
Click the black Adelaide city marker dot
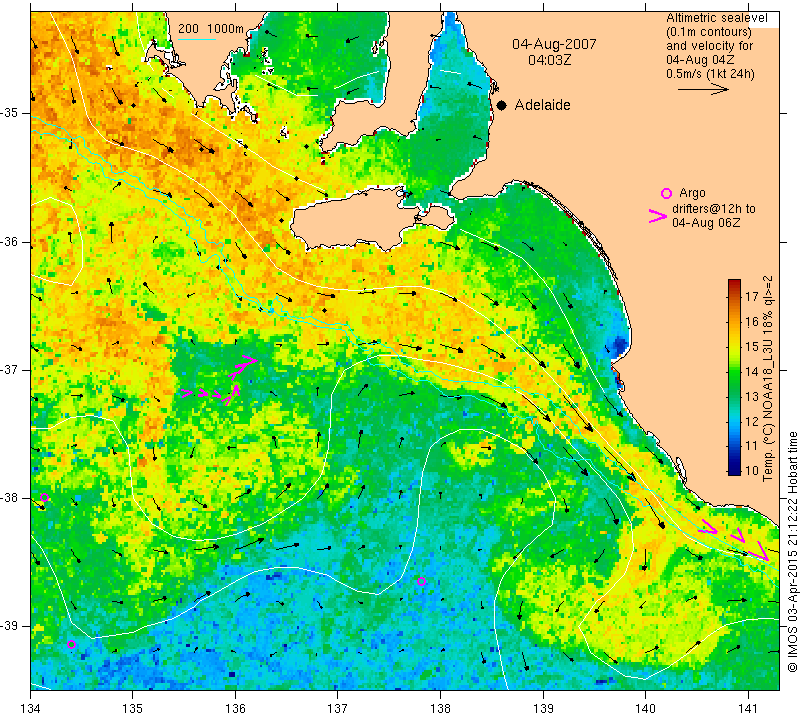502,105
